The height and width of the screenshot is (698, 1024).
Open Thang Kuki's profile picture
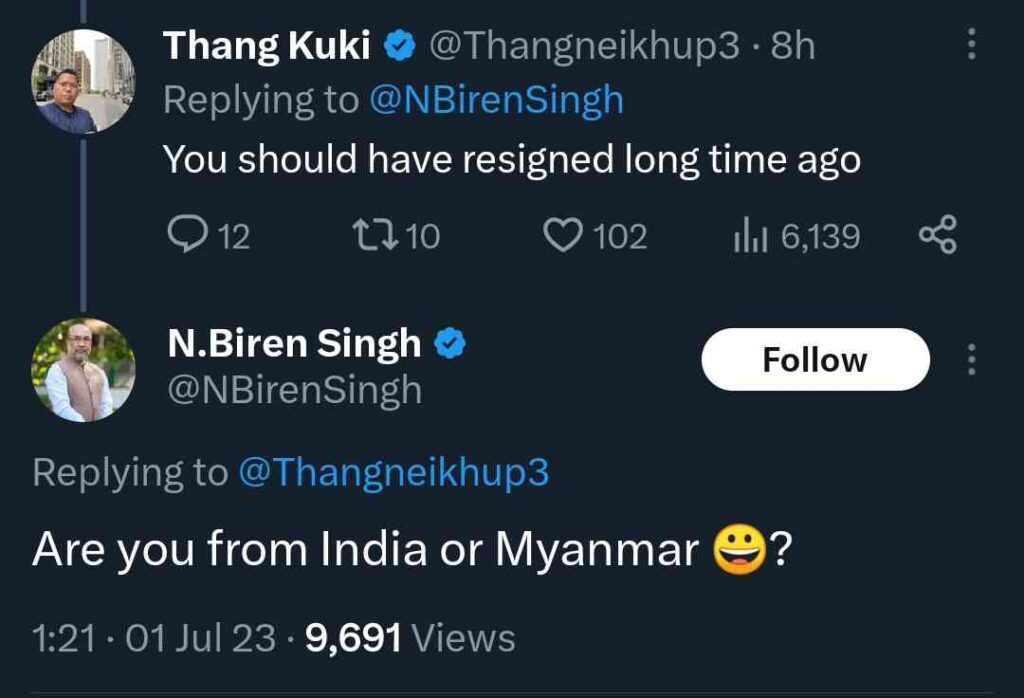coord(83,82)
